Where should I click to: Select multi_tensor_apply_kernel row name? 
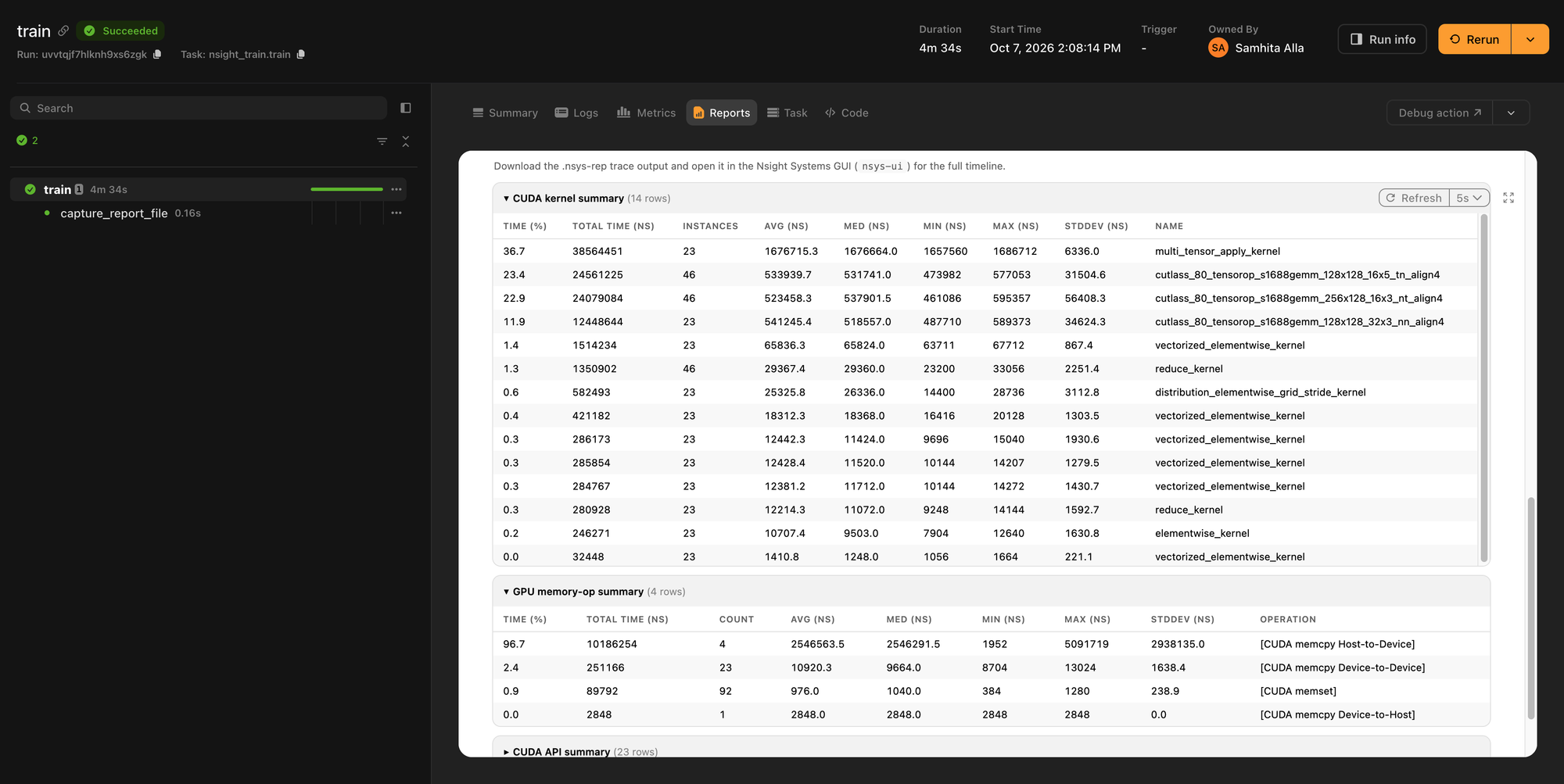[1218, 251]
